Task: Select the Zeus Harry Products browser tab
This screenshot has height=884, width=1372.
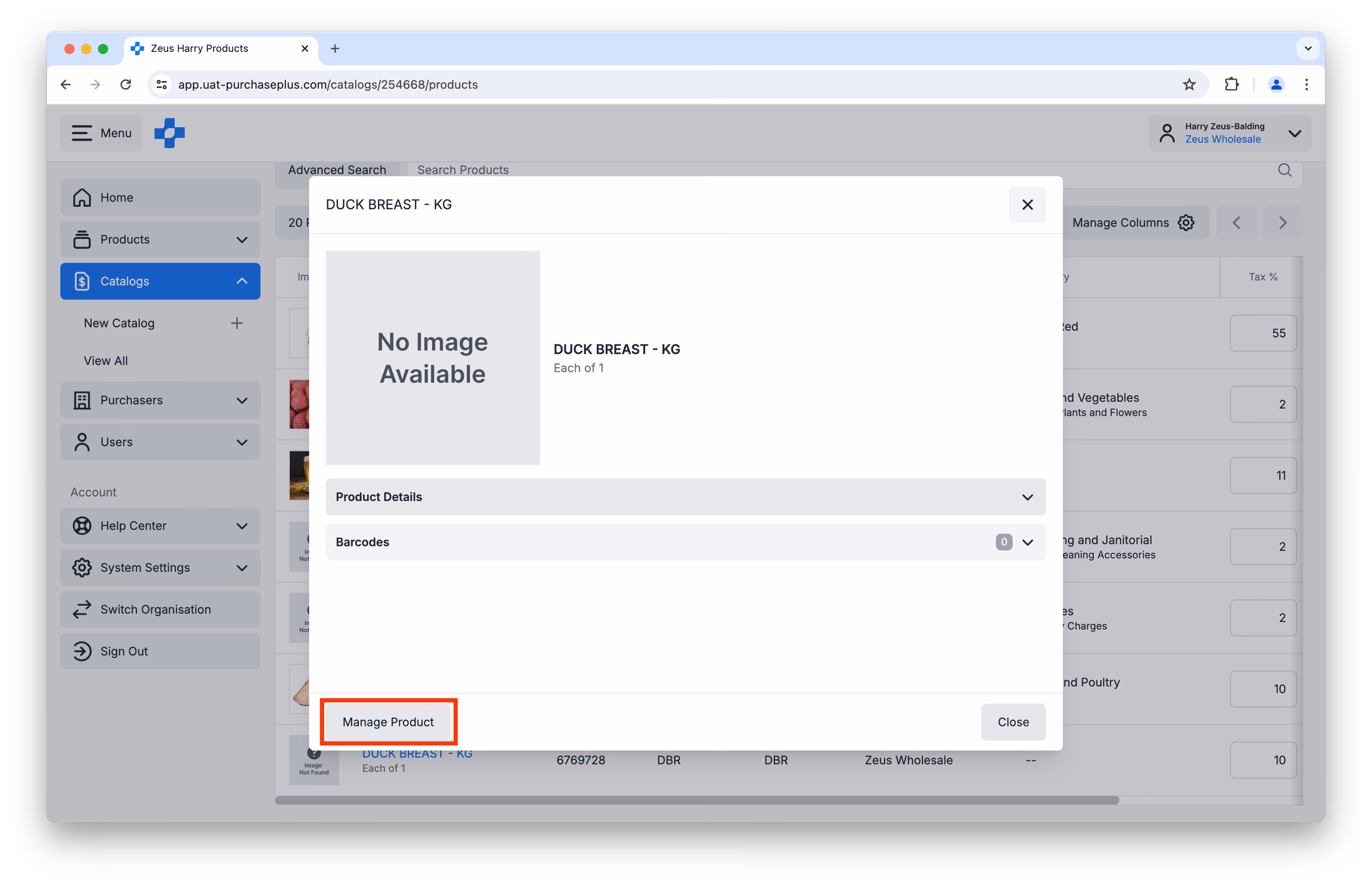Action: 221,49
